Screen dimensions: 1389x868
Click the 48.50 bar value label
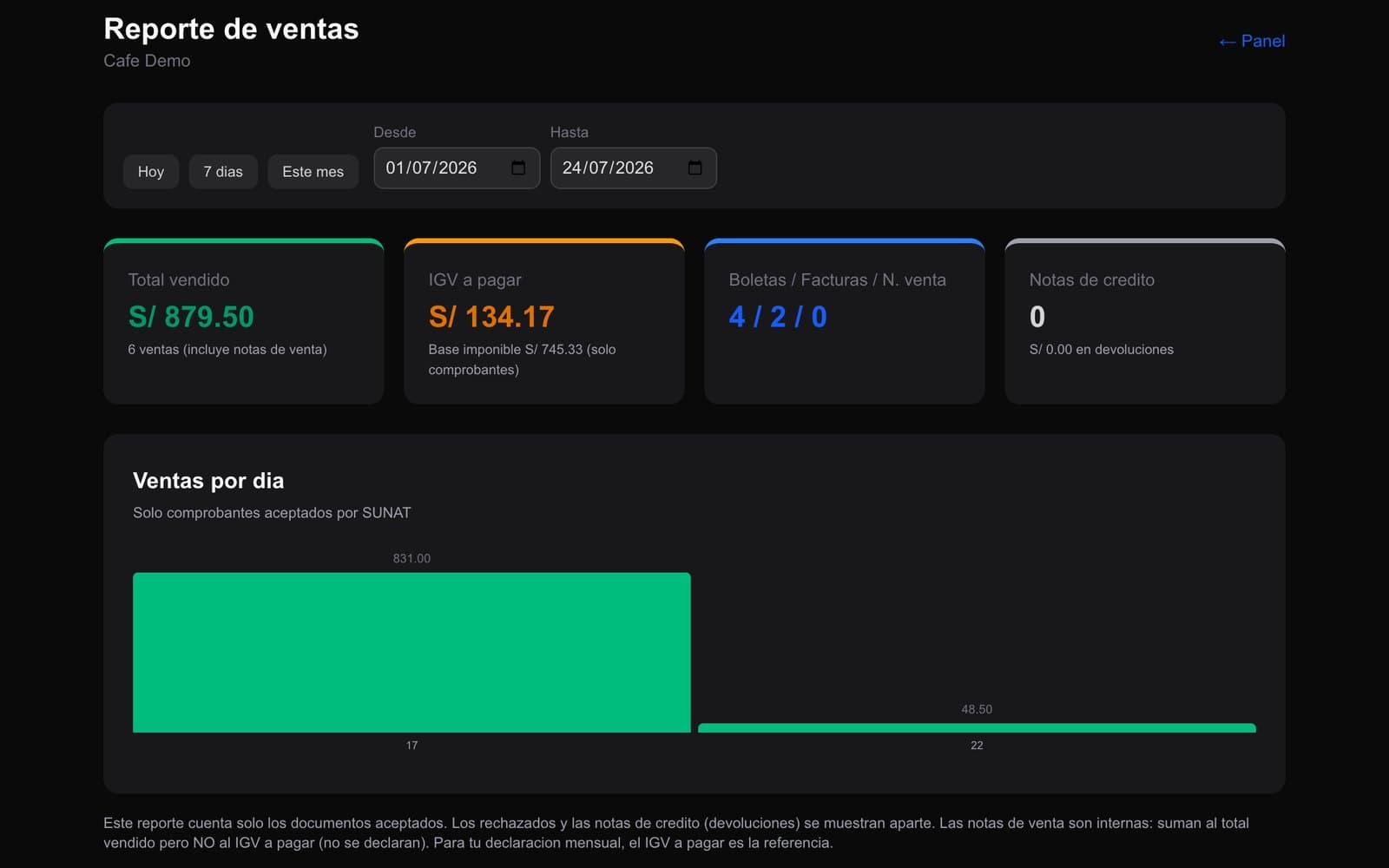(977, 709)
